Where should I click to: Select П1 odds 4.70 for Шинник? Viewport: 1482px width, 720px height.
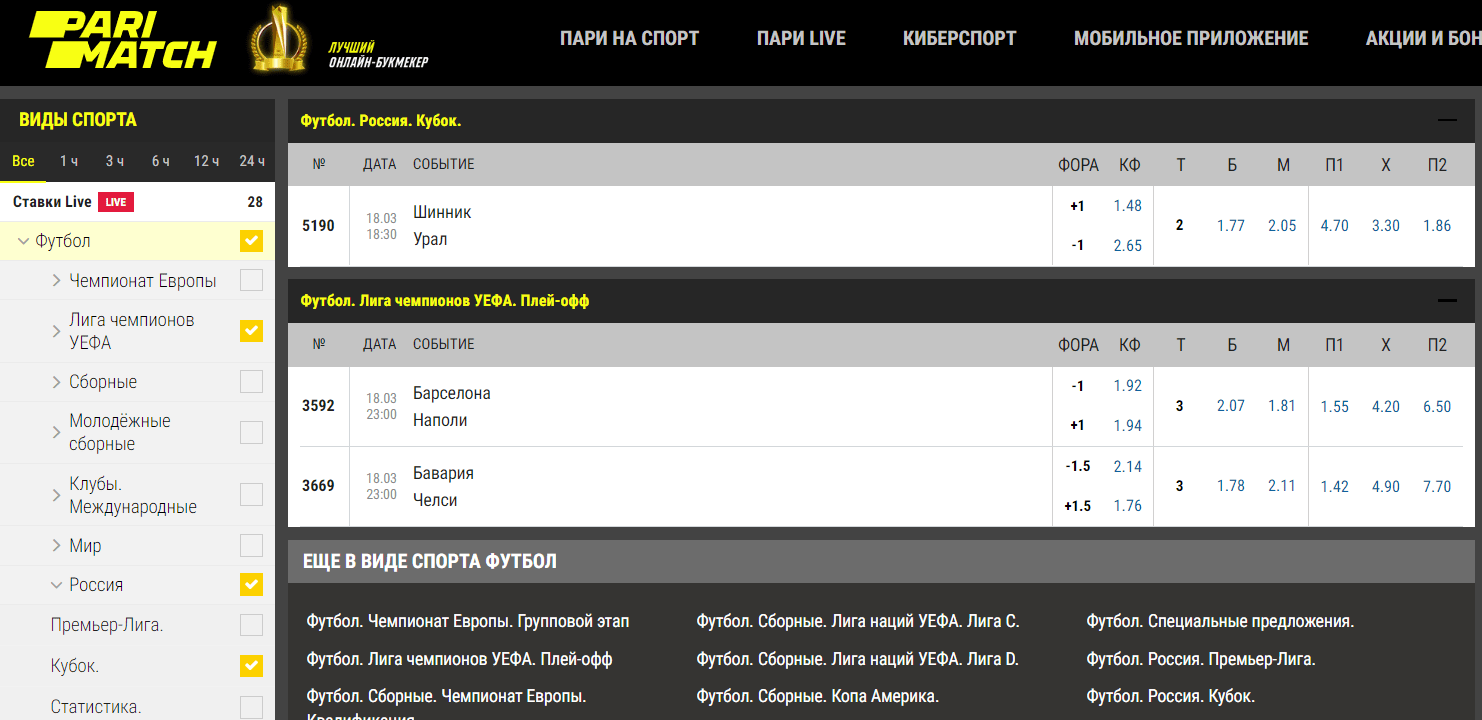1334,226
